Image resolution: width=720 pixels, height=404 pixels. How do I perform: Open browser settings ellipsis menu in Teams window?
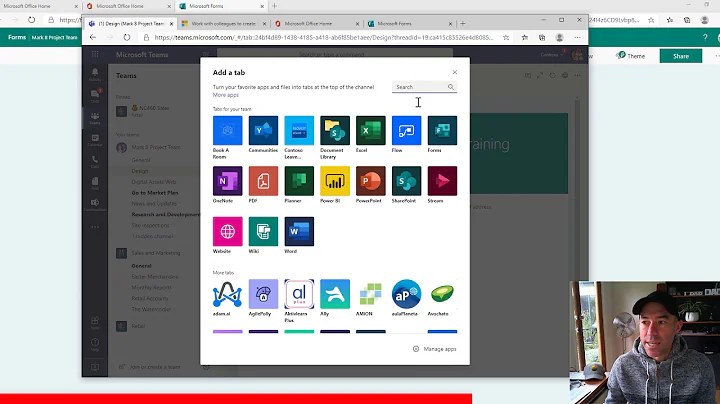(577, 38)
